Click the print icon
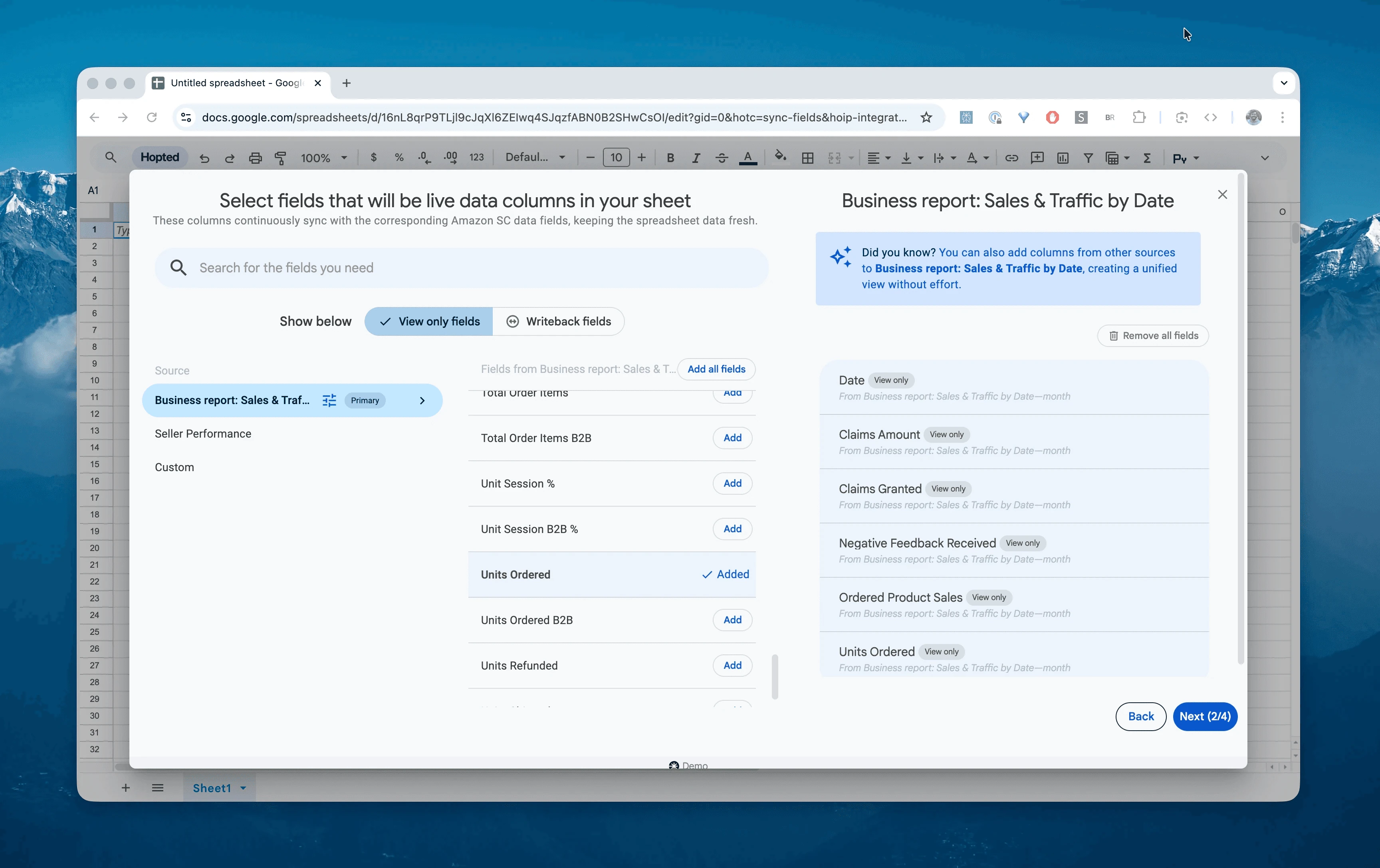The width and height of the screenshot is (1380, 868). tap(256, 158)
